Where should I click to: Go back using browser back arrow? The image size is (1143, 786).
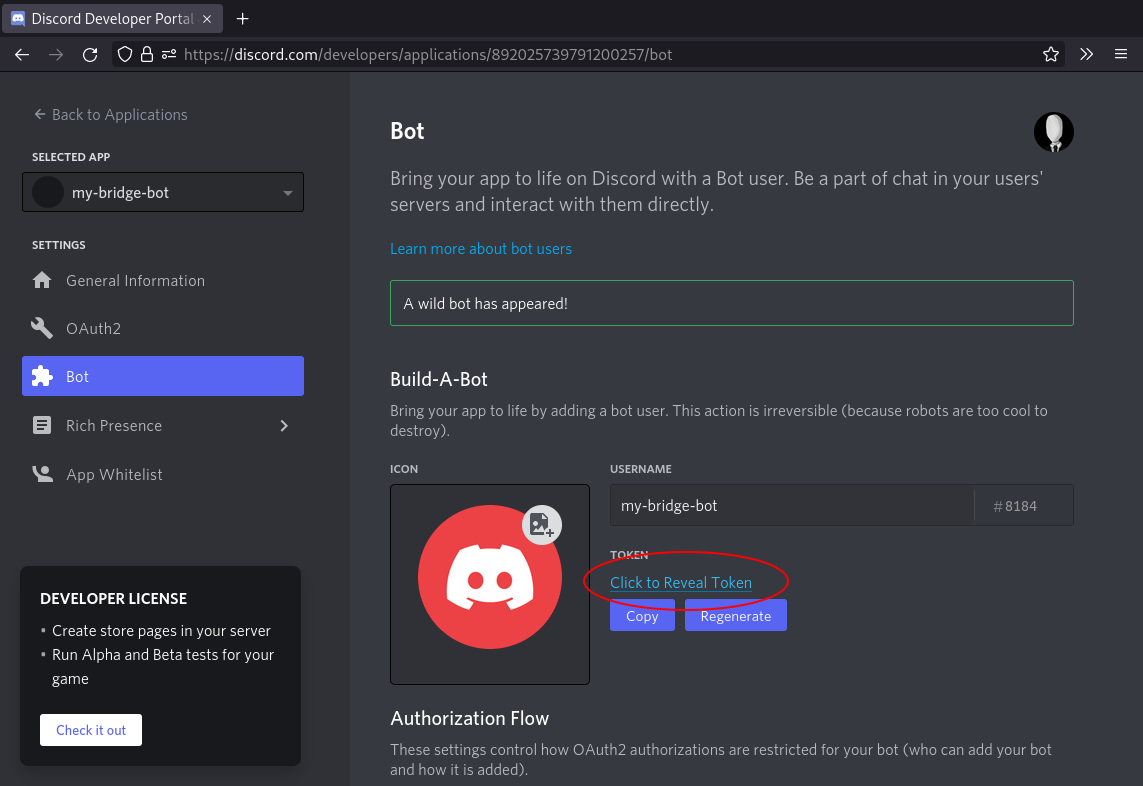pyautogui.click(x=22, y=55)
